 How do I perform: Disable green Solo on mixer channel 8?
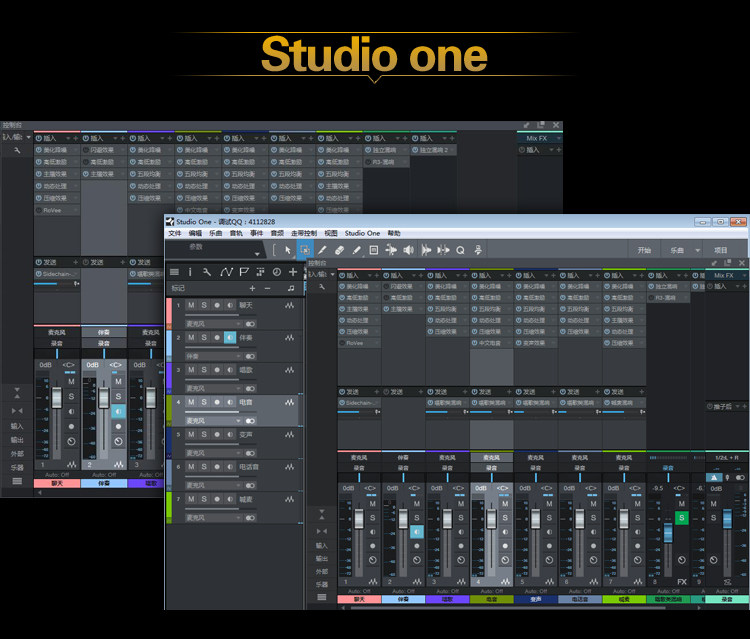coord(682,518)
